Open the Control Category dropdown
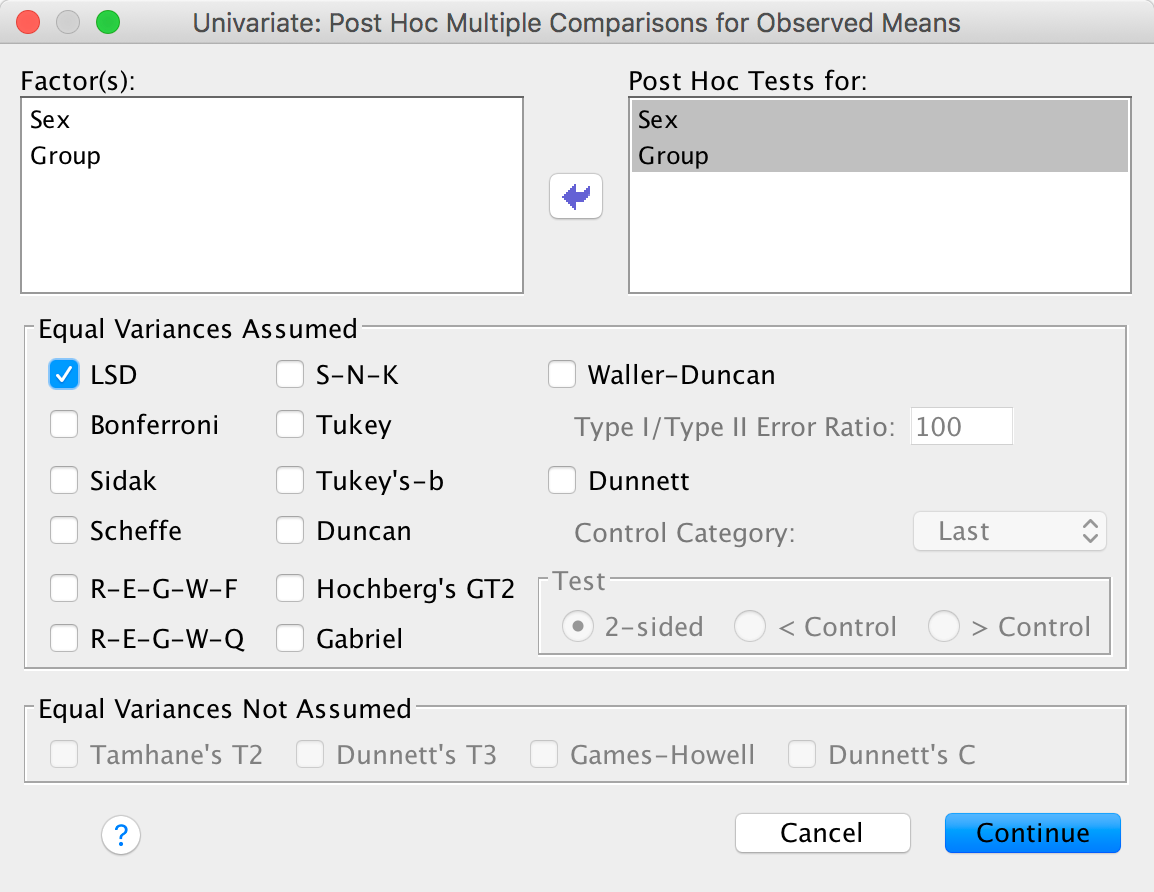This screenshot has width=1154, height=892. pyautogui.click(x=1010, y=531)
